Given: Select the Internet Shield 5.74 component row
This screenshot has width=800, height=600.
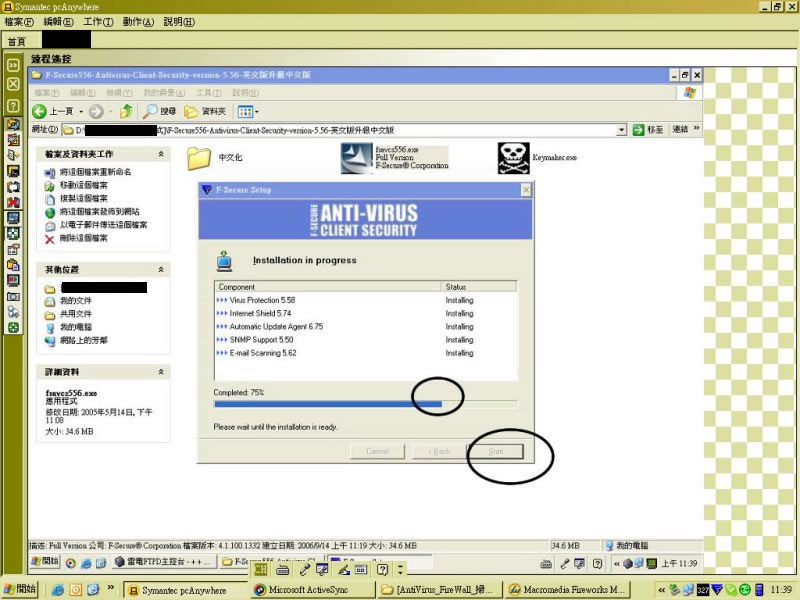Looking at the screenshot, I should [365, 313].
